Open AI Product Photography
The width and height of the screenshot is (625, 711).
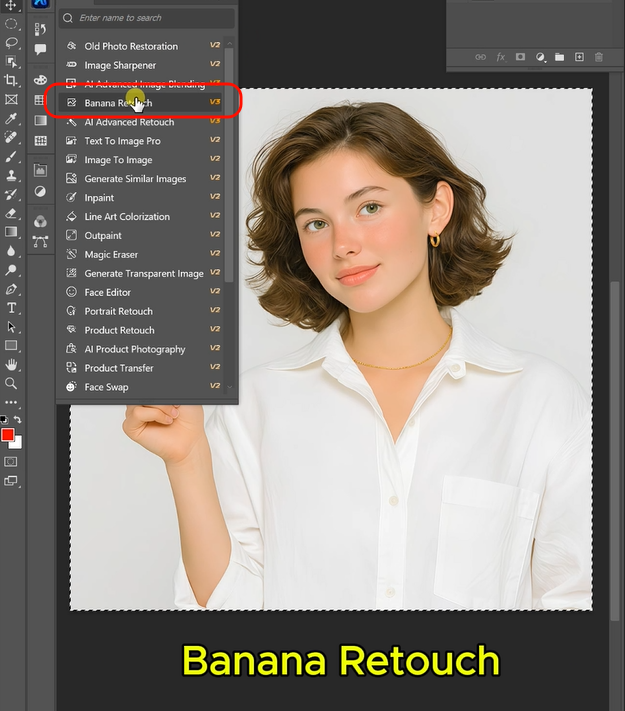click(x=143, y=349)
